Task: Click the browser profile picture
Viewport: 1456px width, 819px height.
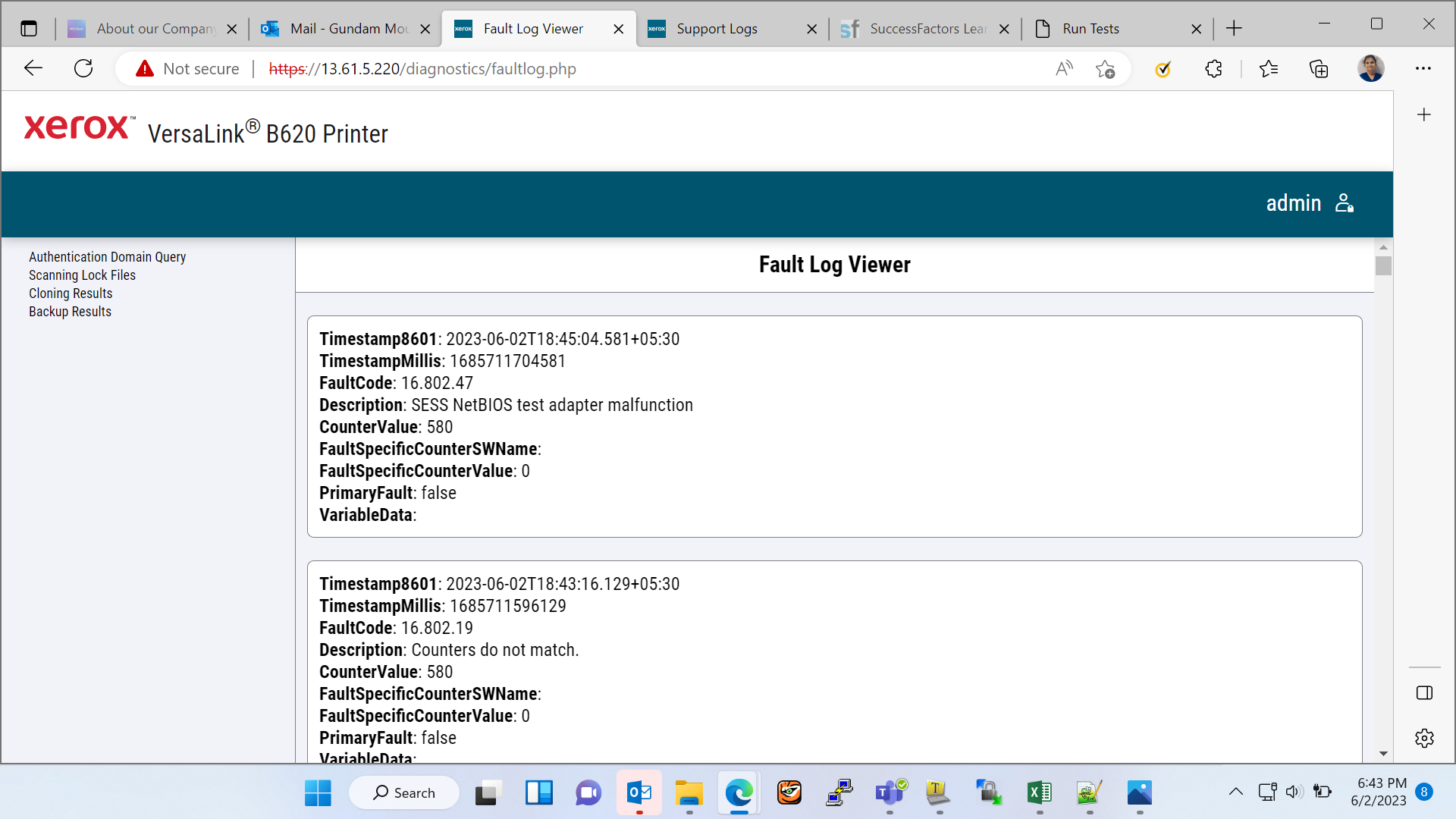Action: pos(1370,69)
